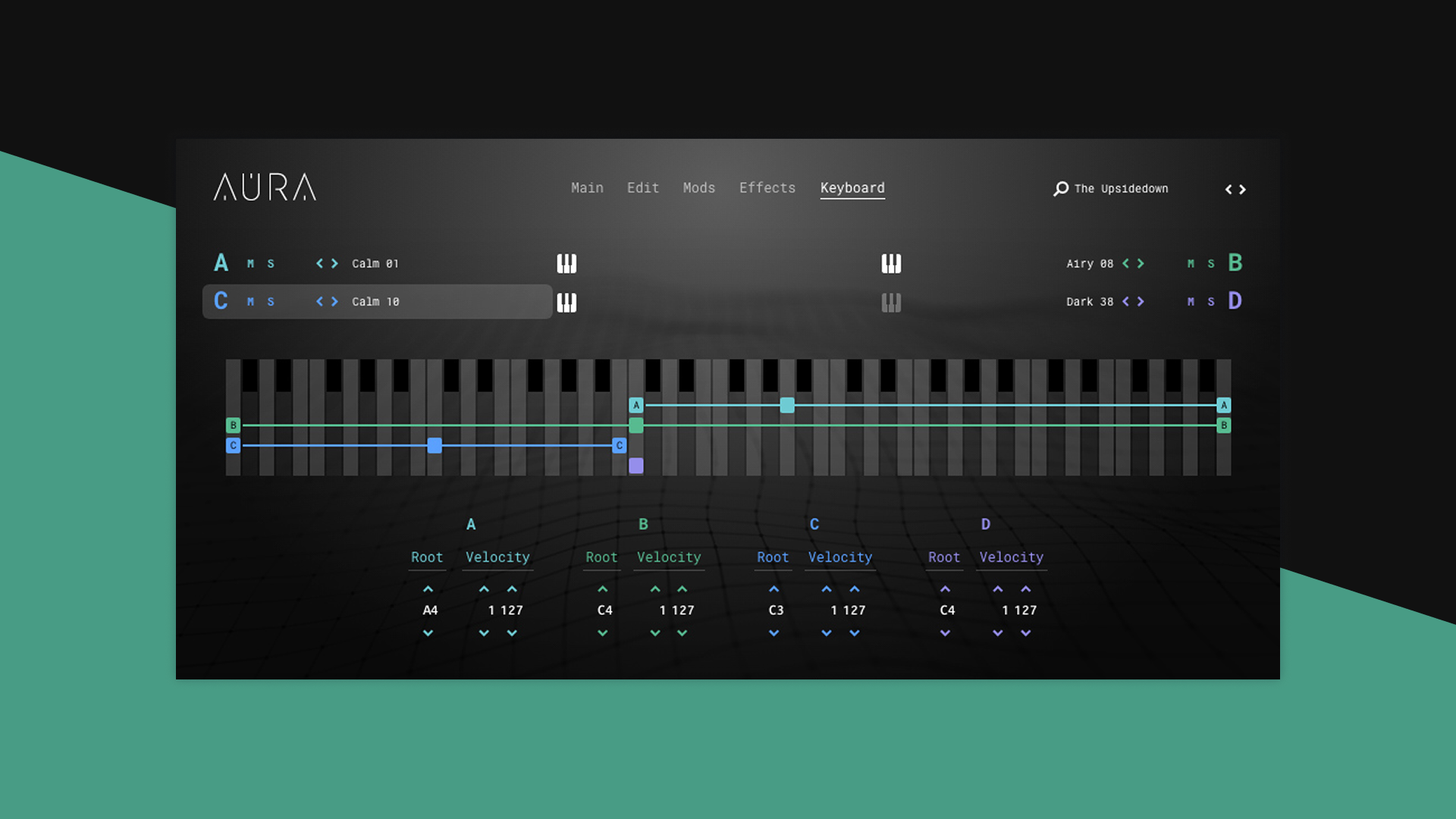Screen dimensions: 1456x819
Task: Click the keyboard icon beside Calm 10
Action: (x=566, y=301)
